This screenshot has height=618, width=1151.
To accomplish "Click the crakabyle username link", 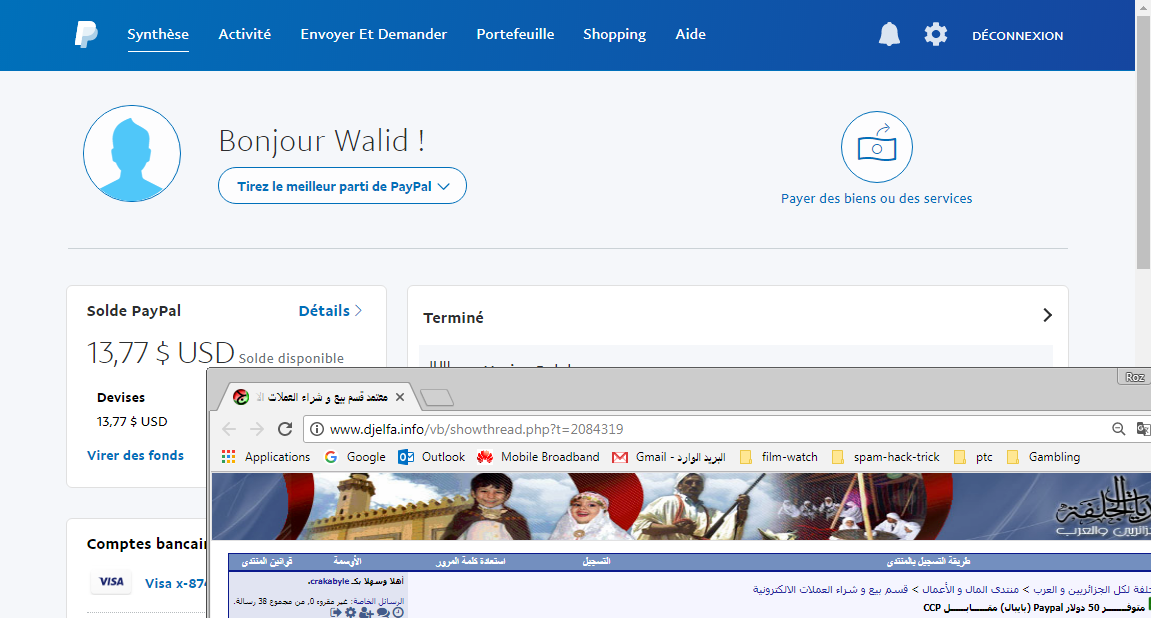I will 329,581.
